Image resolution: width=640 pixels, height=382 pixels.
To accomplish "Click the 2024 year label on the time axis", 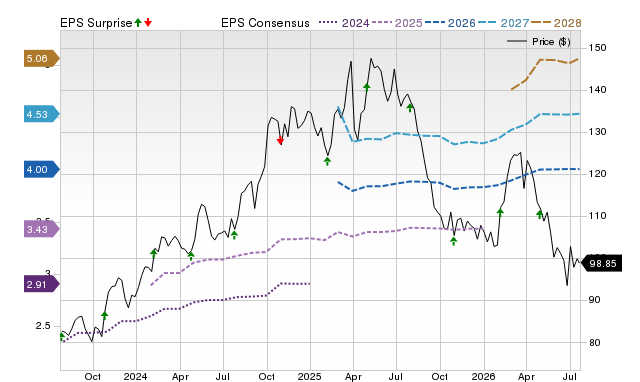I will 136,376.
